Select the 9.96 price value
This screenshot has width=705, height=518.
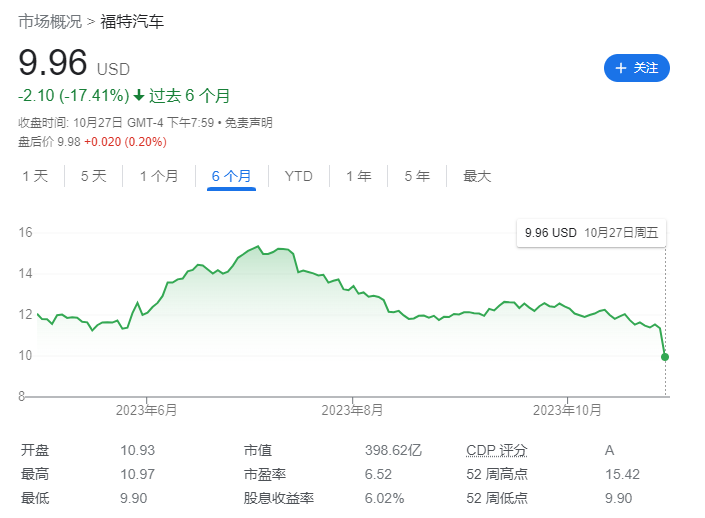53,63
